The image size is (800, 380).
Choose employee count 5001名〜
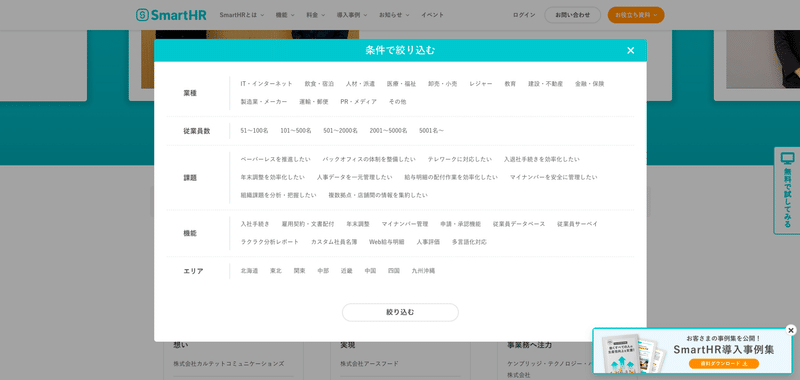coord(431,131)
